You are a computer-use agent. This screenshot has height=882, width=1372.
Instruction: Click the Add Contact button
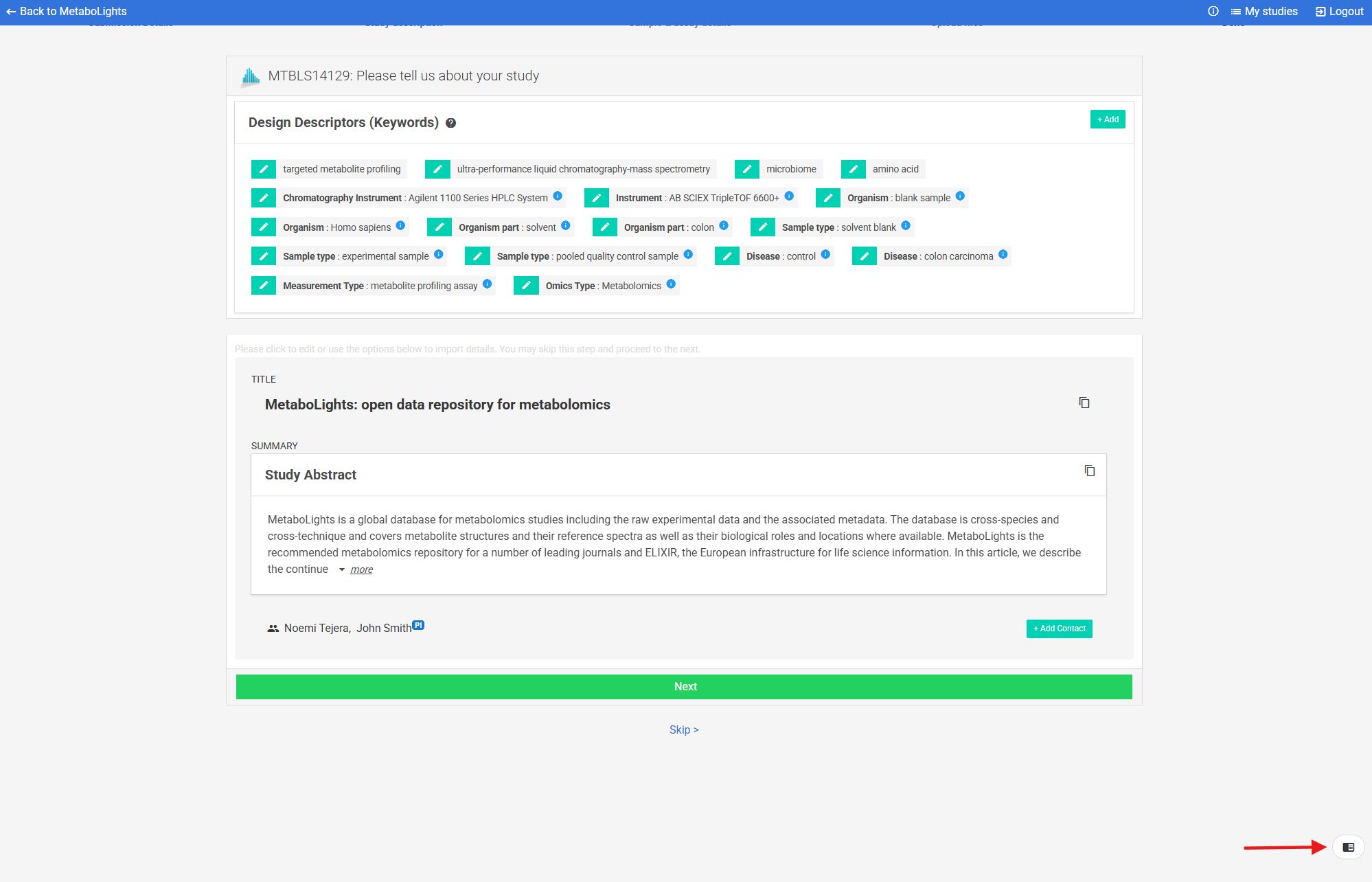pos(1059,629)
